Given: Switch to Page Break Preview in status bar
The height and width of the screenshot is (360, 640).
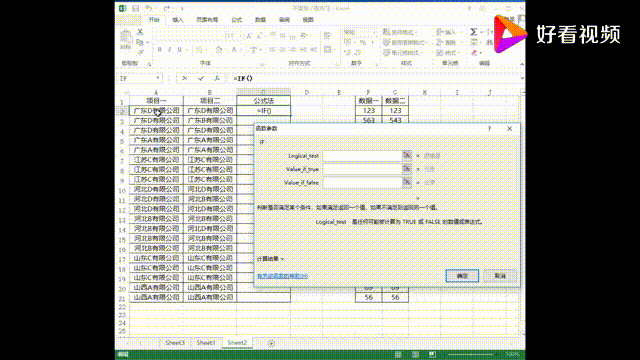Looking at the screenshot, I should pyautogui.click(x=432, y=354).
